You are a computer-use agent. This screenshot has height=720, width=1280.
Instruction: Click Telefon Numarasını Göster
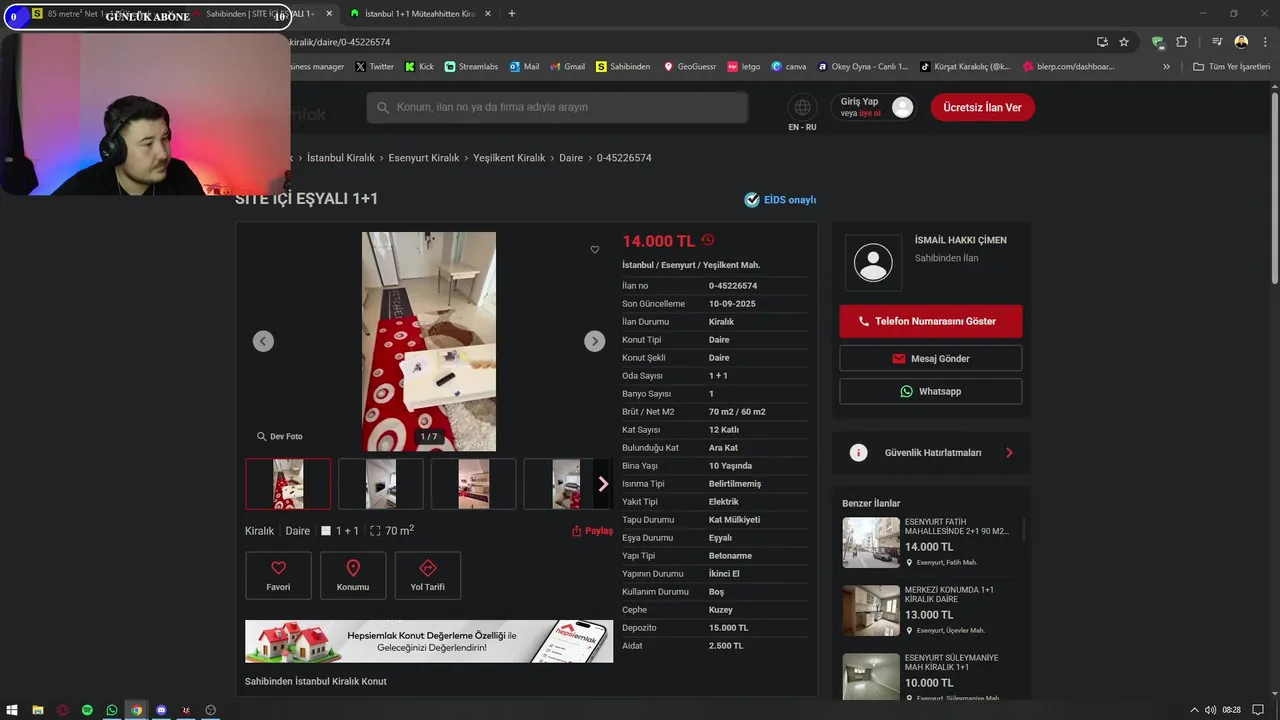(x=931, y=321)
